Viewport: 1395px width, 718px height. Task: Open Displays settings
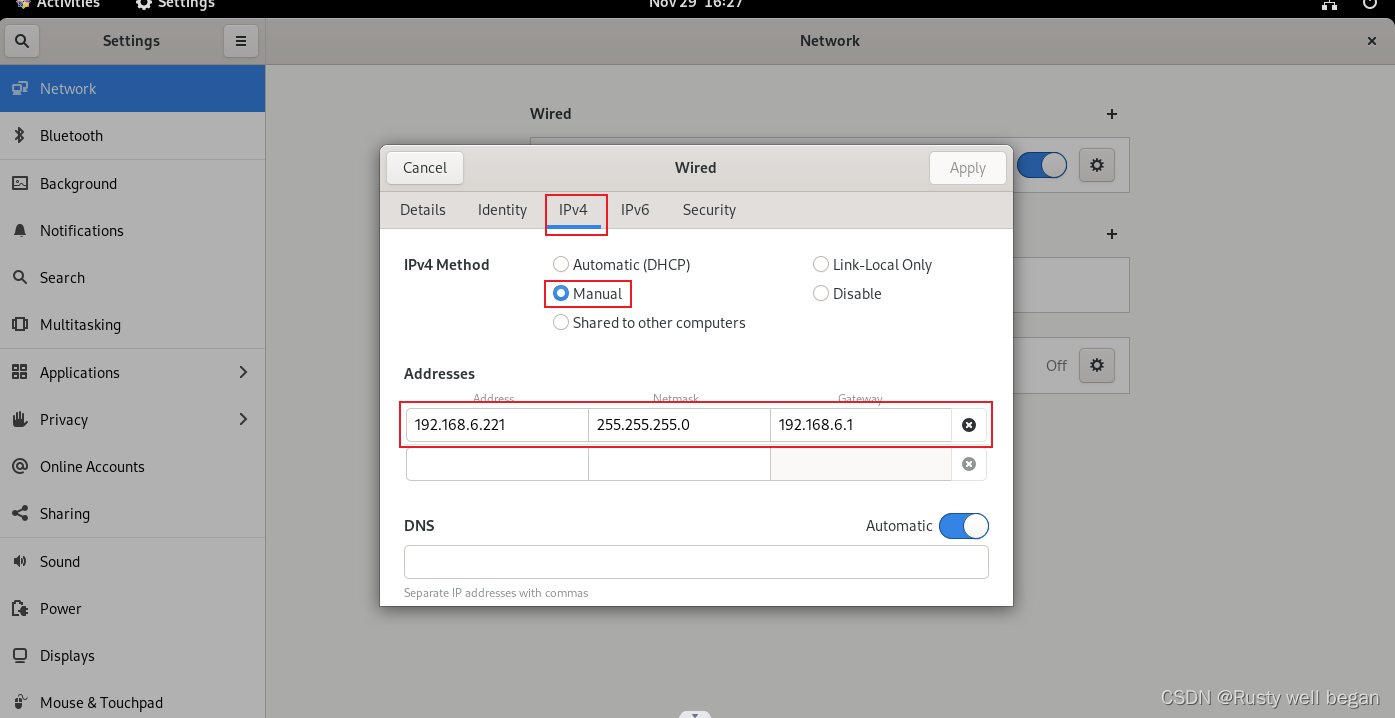[x=132, y=656]
